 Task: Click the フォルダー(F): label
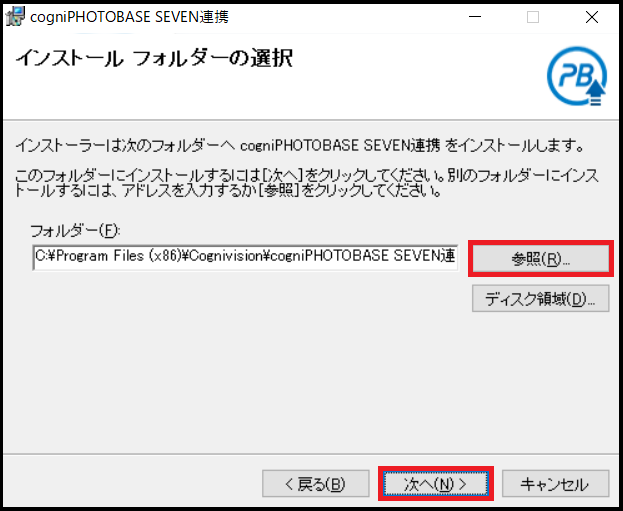(75, 230)
